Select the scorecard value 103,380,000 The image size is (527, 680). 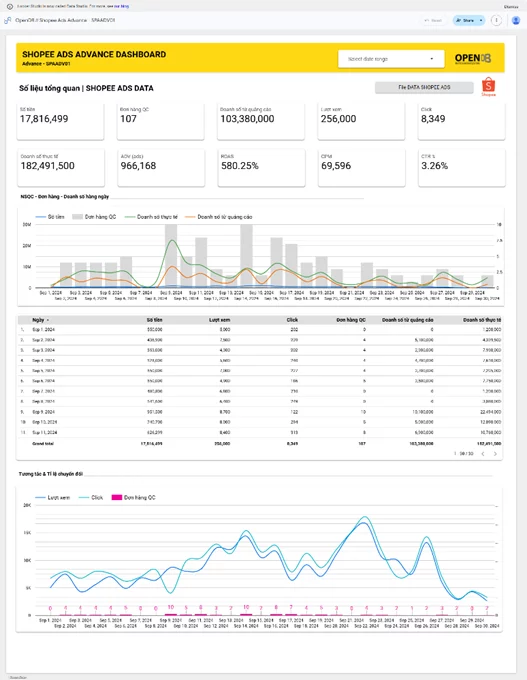(x=247, y=119)
